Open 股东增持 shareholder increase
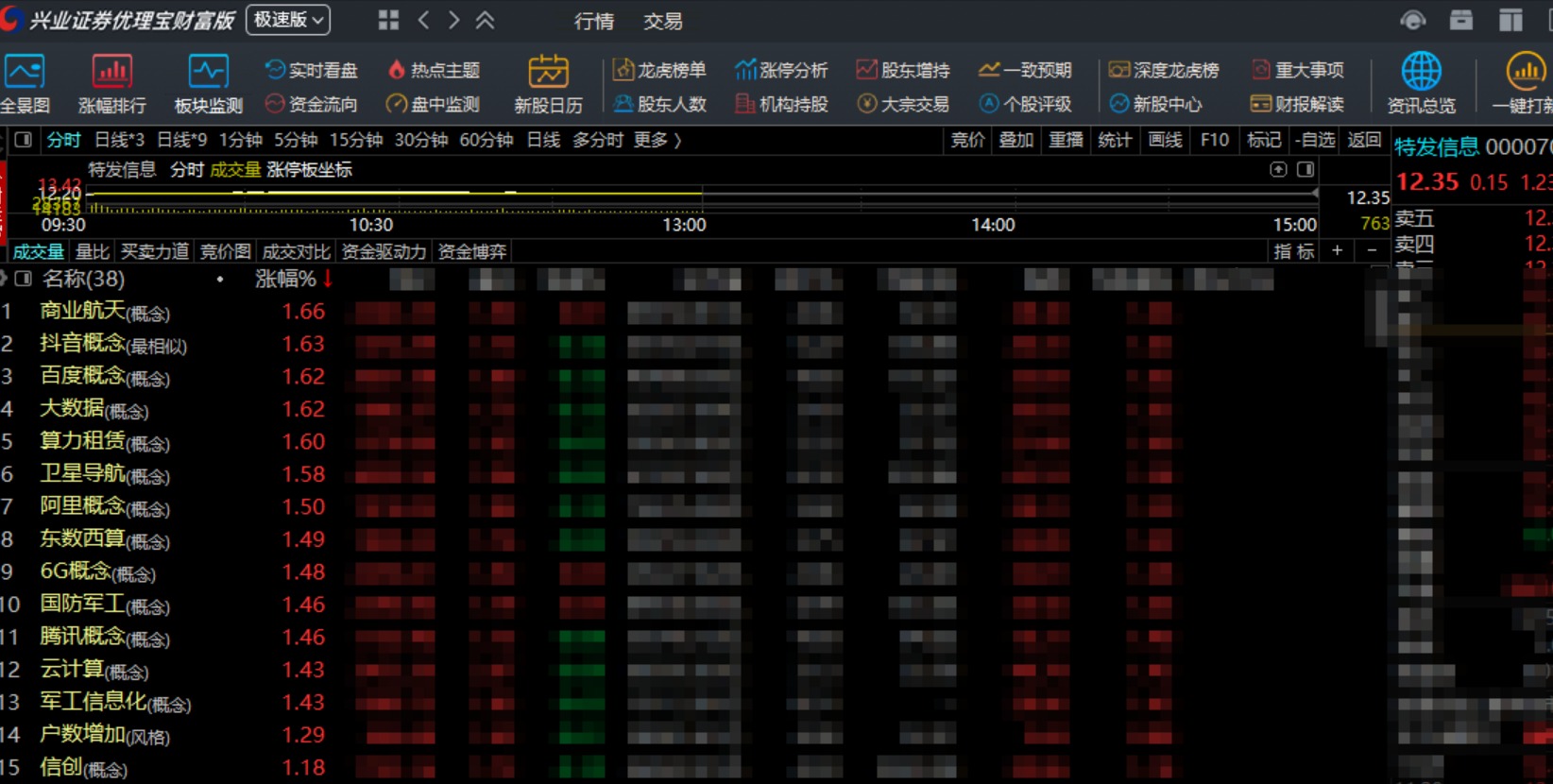Screen dimensions: 1553x784 pyautogui.click(x=903, y=70)
